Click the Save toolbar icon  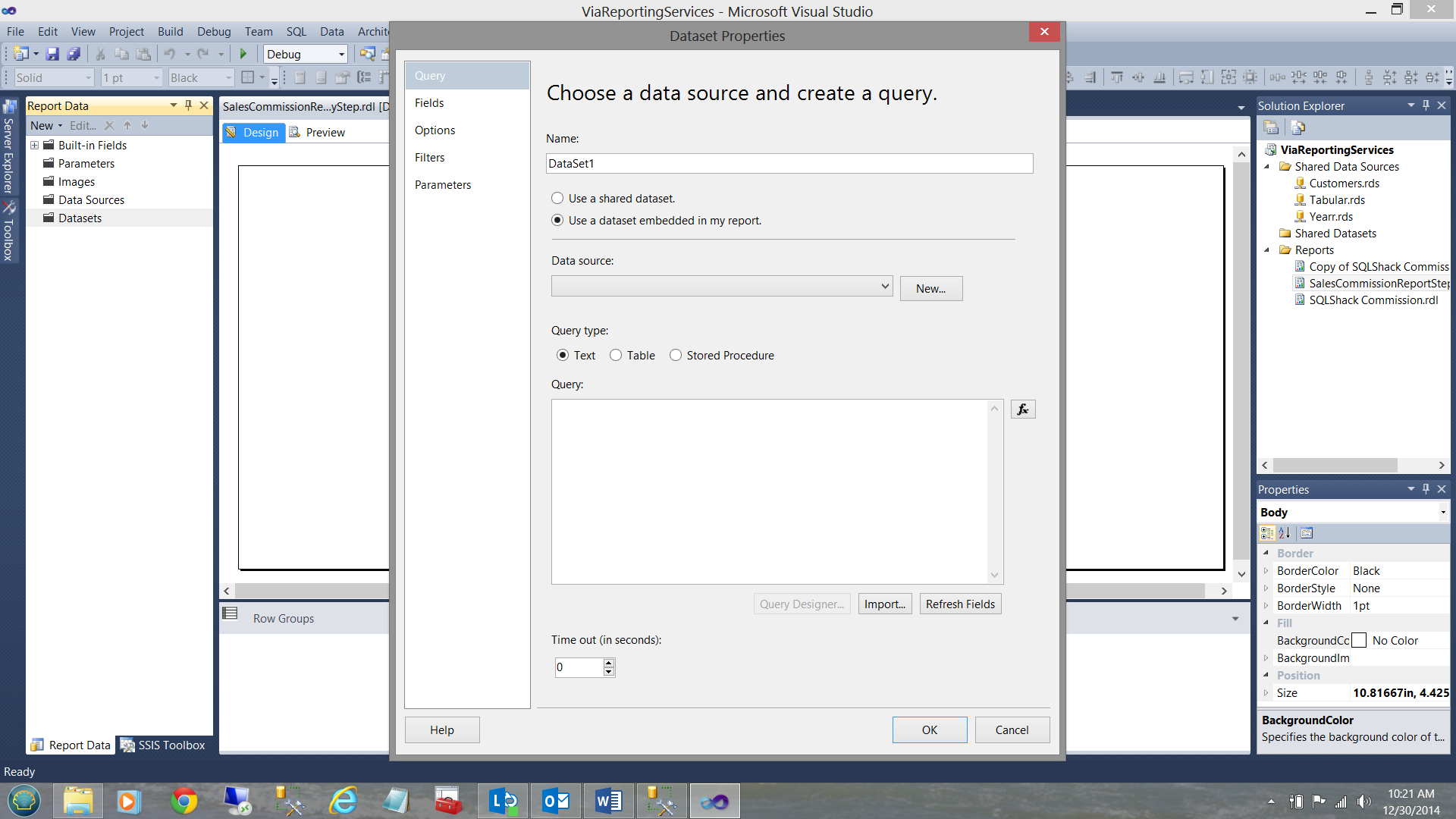pyautogui.click(x=52, y=54)
